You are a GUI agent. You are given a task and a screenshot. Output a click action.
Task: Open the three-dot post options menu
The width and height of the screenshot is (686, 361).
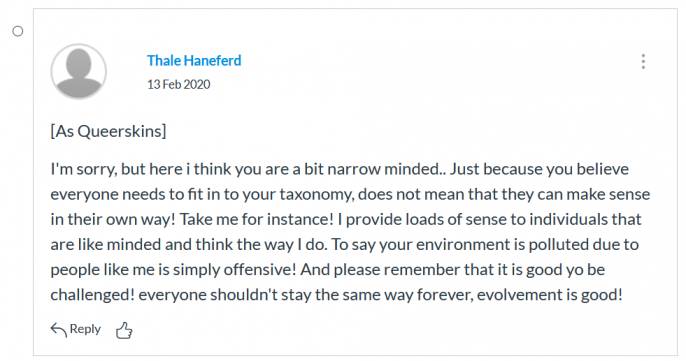[643, 62]
